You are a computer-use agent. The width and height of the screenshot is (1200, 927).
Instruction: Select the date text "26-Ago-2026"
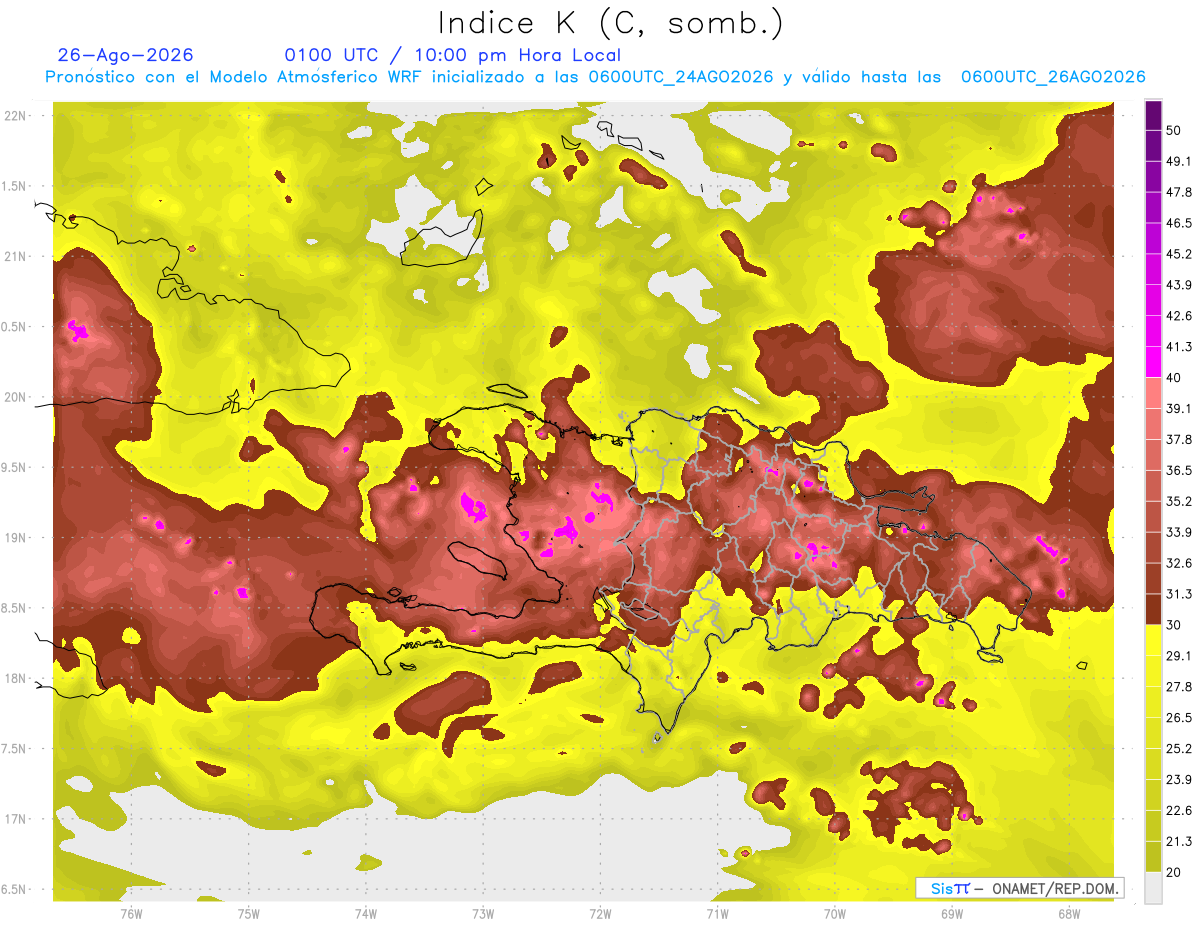125,55
